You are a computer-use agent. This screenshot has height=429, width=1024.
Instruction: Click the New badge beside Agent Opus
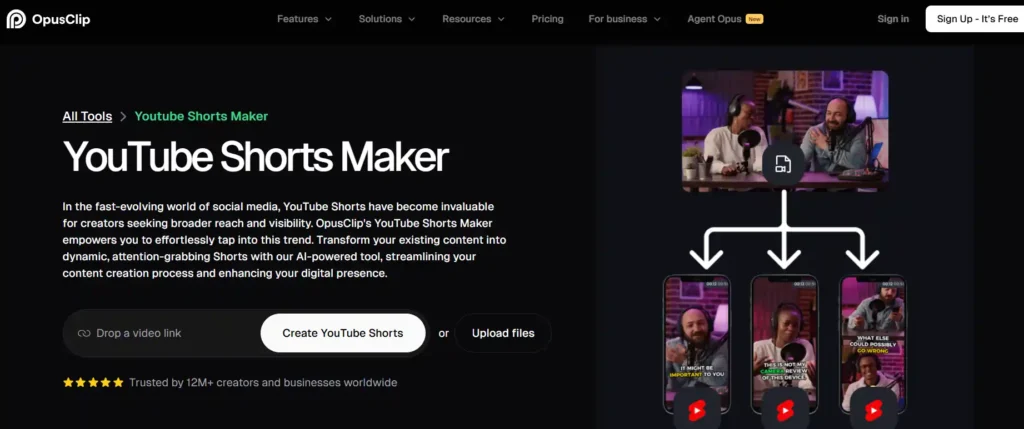point(754,19)
